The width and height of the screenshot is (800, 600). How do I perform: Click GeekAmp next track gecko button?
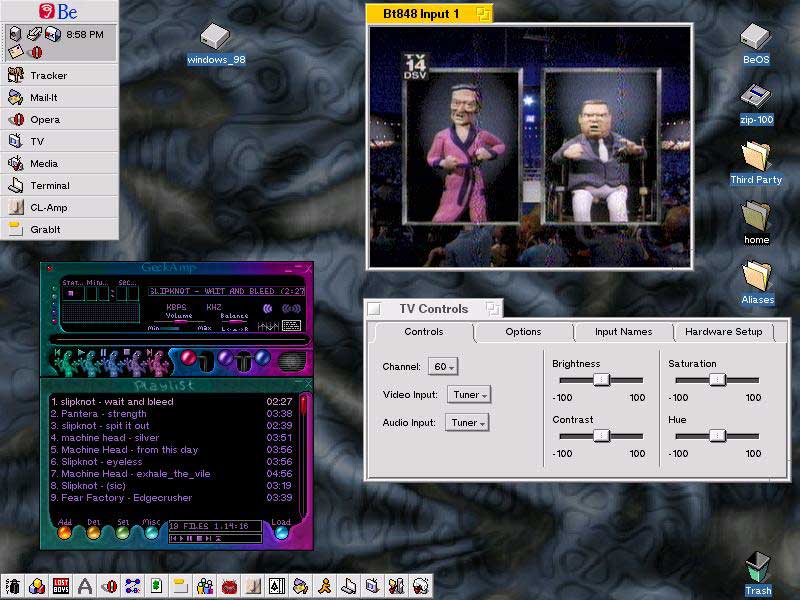click(157, 361)
